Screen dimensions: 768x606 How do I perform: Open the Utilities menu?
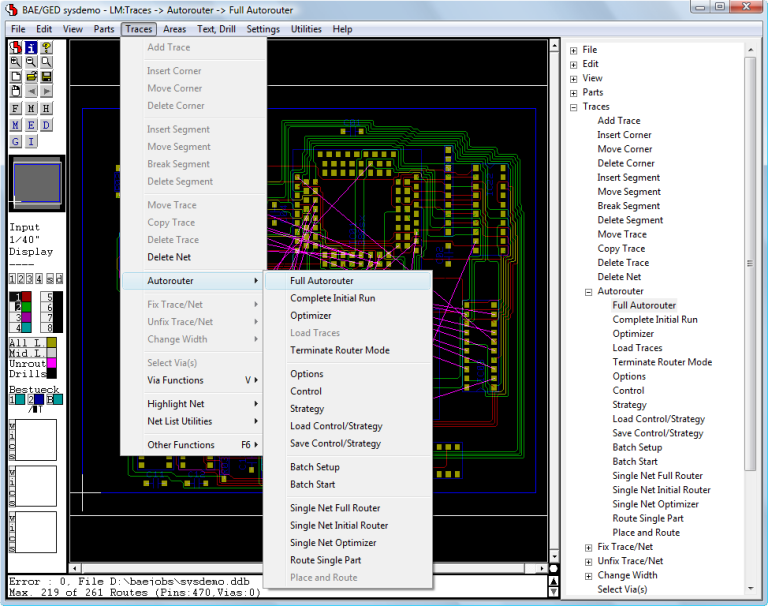point(306,29)
